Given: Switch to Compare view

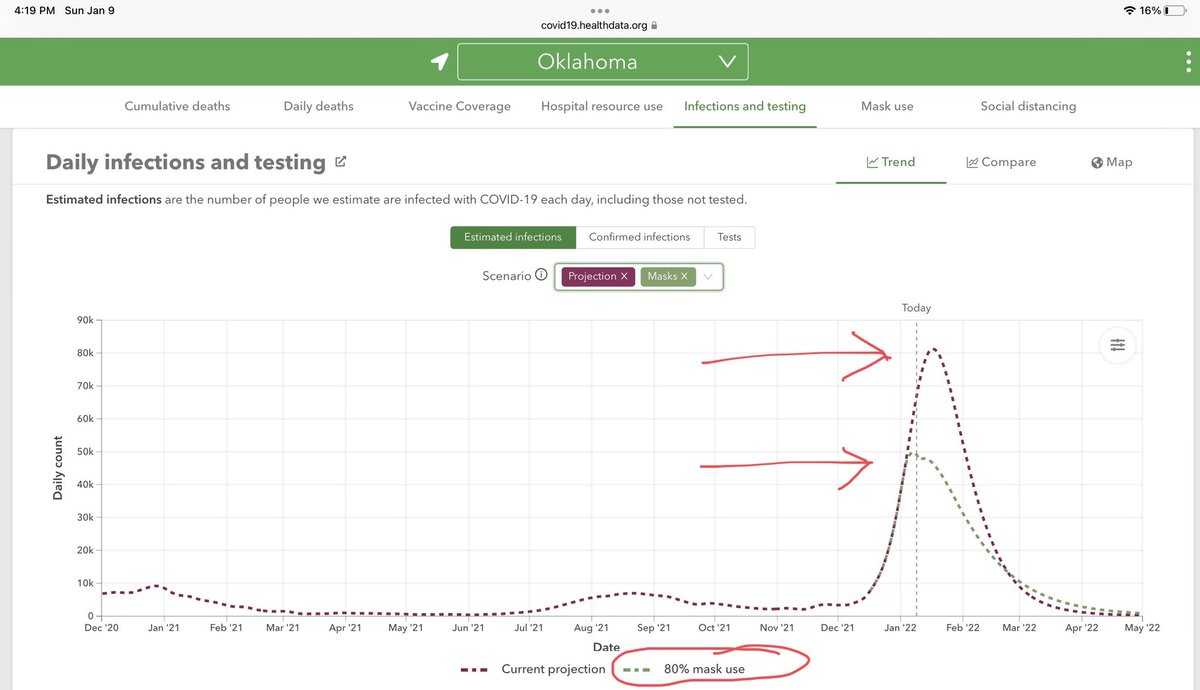Looking at the screenshot, I should (1001, 162).
